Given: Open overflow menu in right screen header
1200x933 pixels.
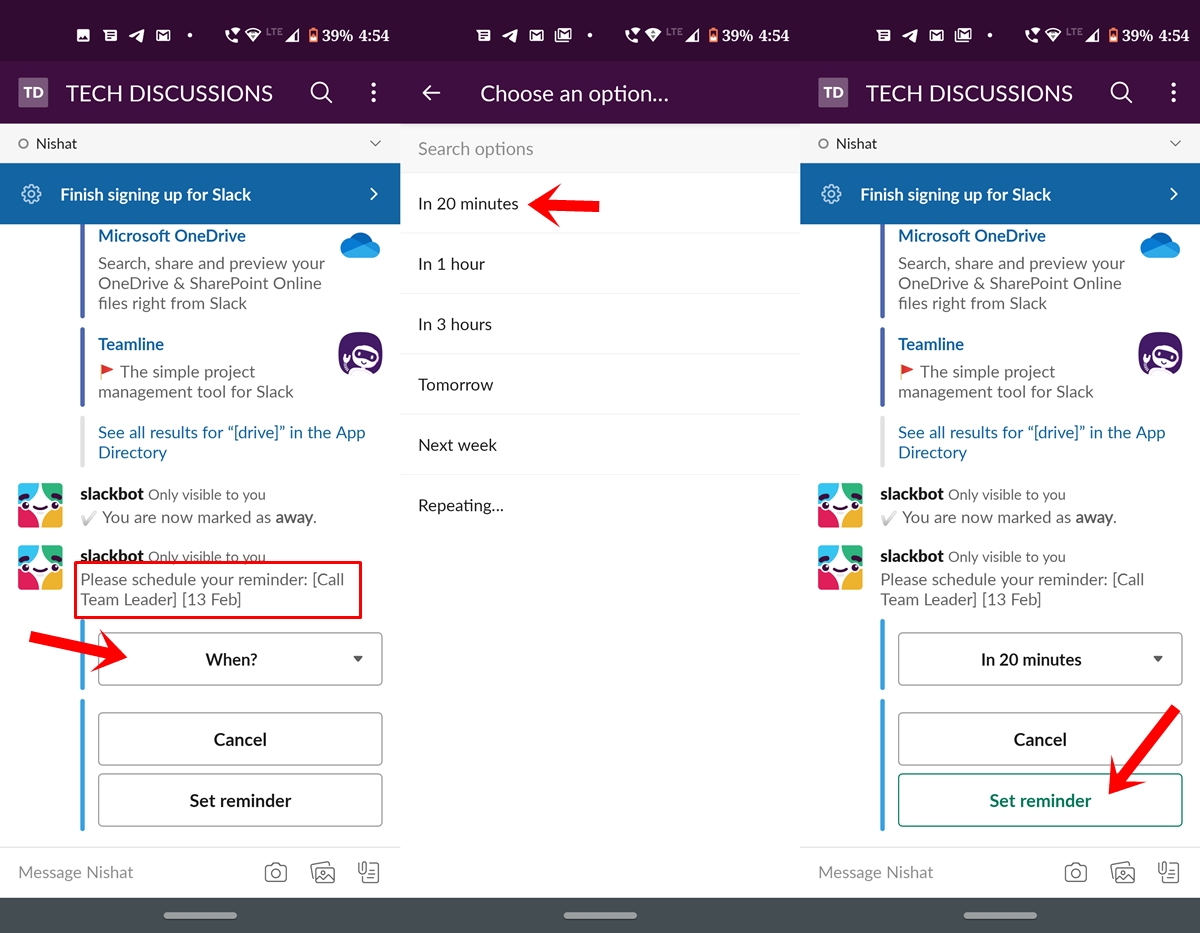Looking at the screenshot, I should click(1173, 93).
